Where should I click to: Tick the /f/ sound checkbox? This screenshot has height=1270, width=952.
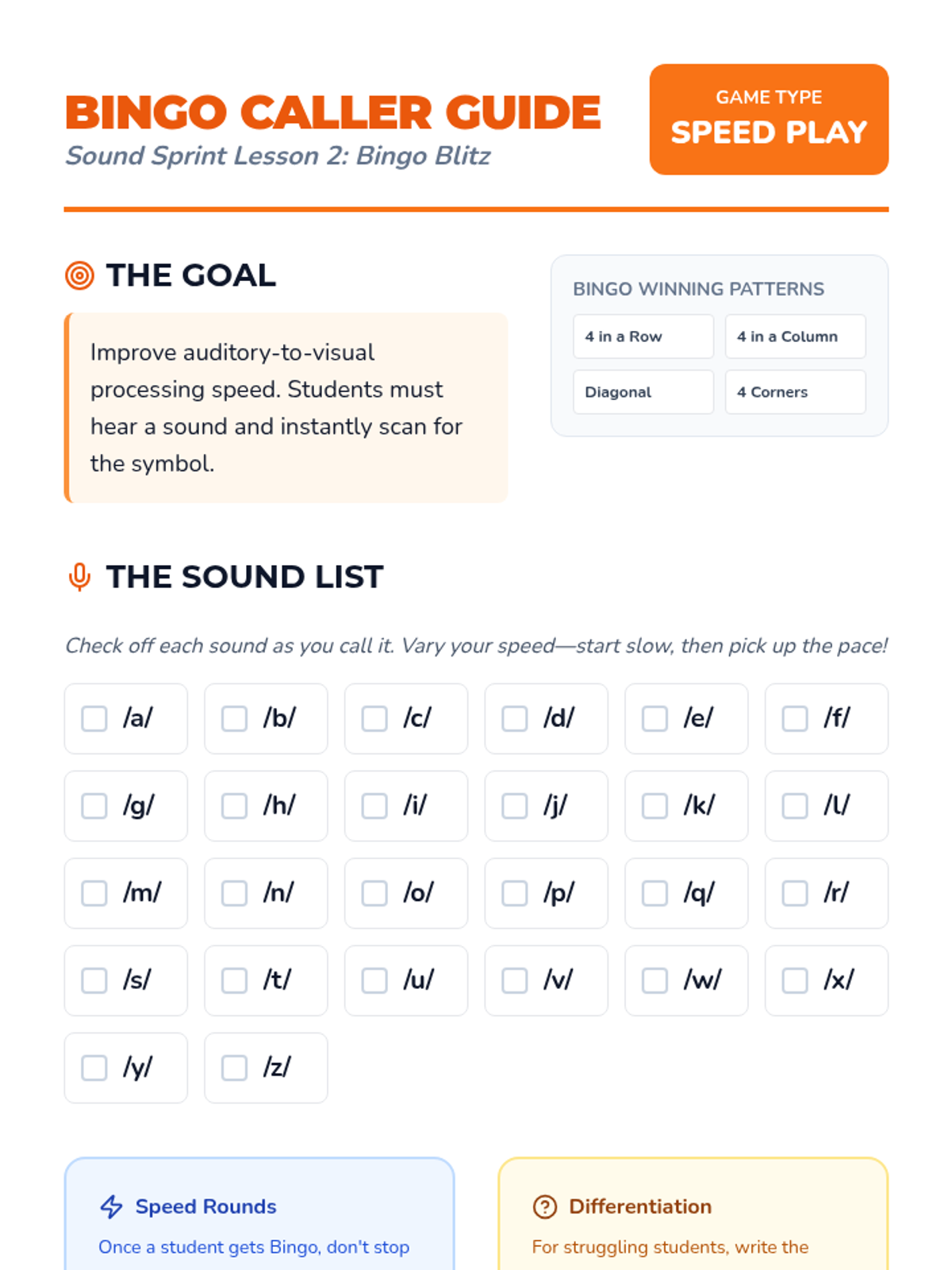tap(795, 719)
